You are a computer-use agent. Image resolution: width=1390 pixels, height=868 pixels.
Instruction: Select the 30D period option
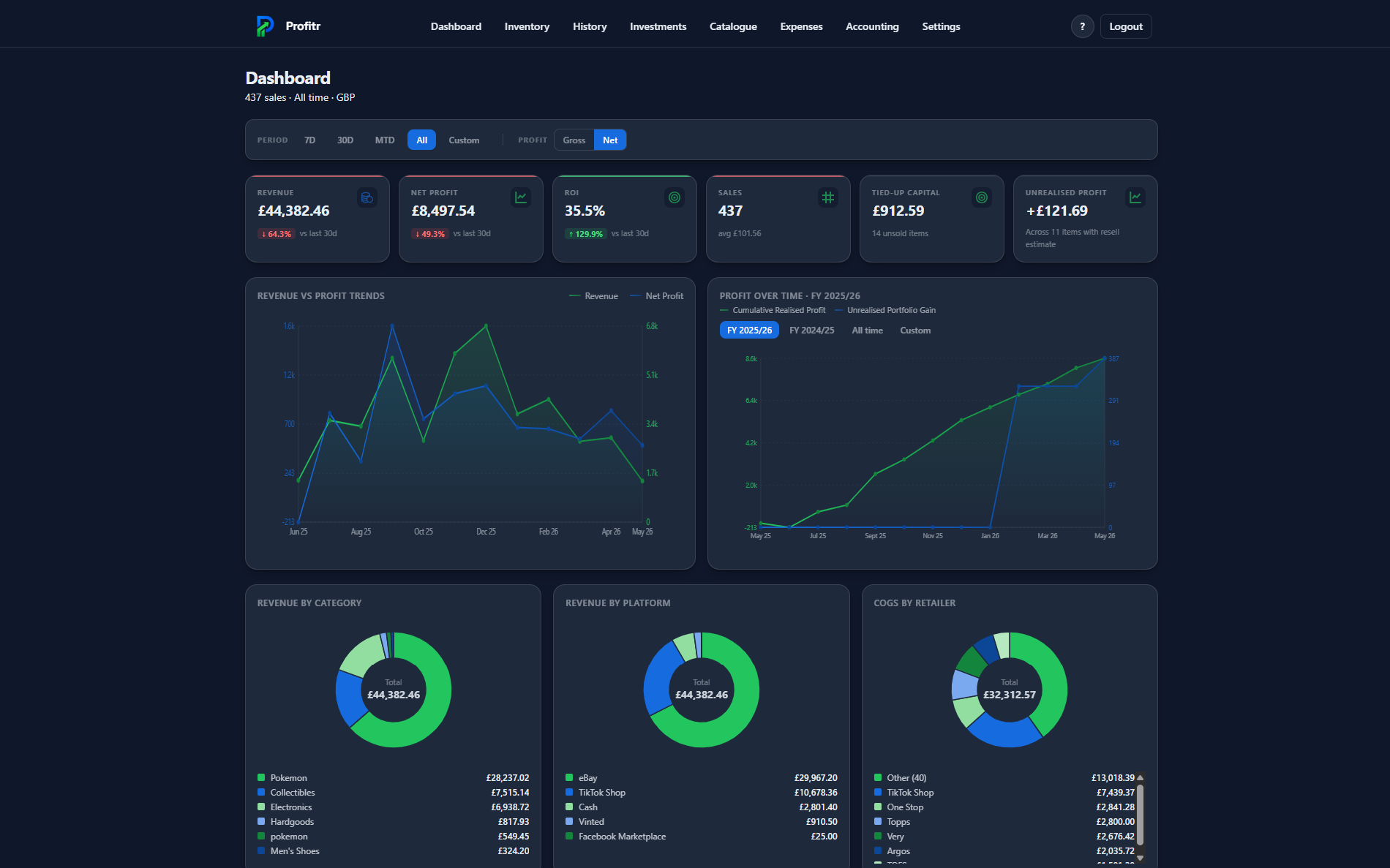coord(345,140)
